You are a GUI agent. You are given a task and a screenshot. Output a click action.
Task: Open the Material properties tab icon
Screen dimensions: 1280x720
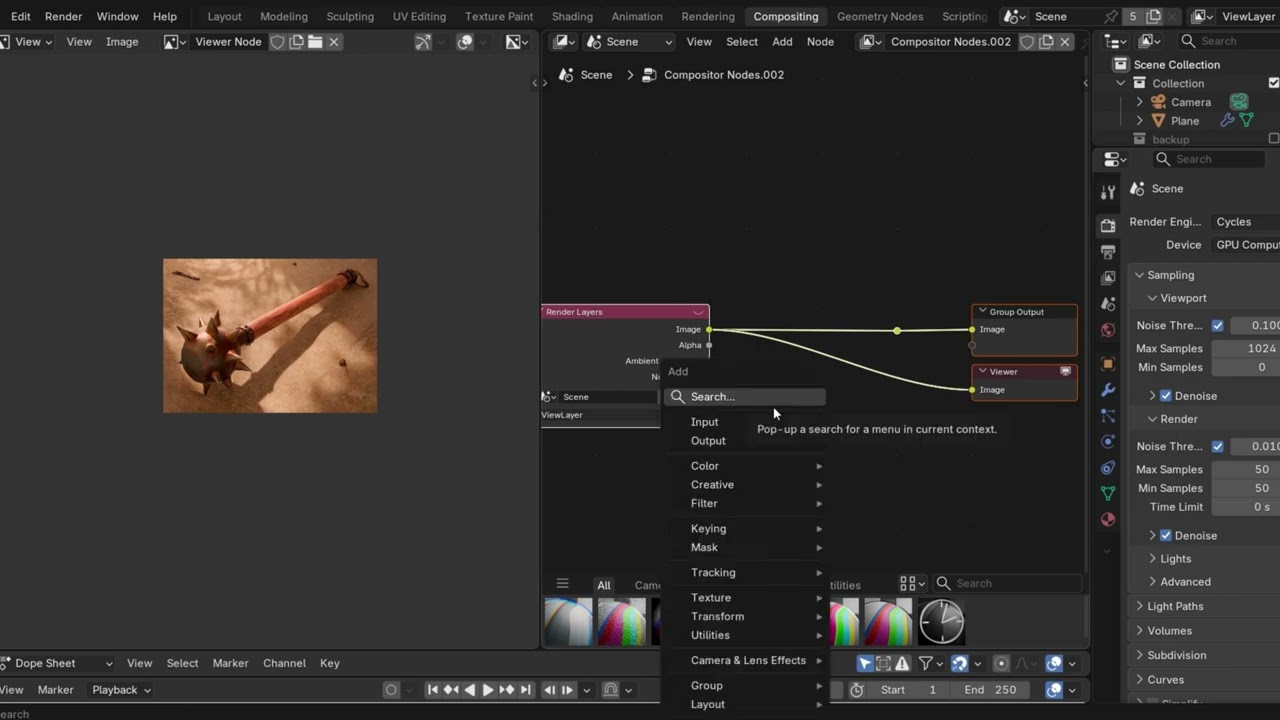pyautogui.click(x=1108, y=520)
